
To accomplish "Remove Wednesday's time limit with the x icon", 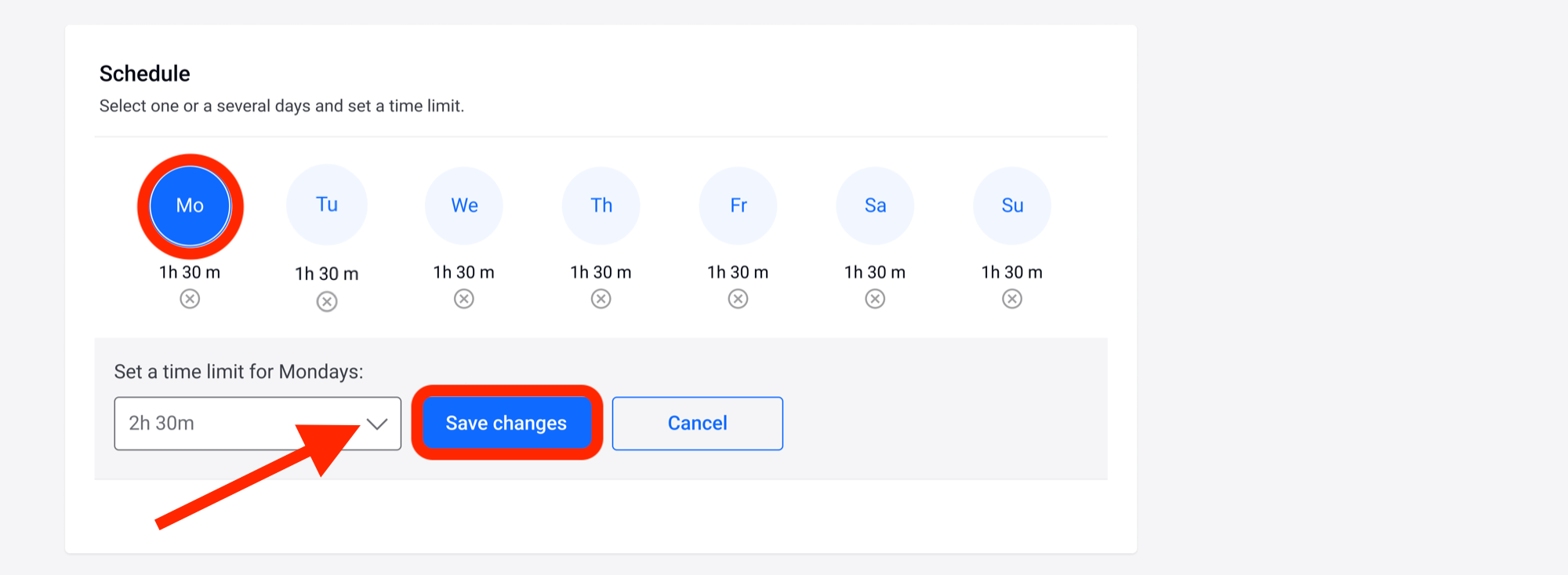I will [464, 299].
